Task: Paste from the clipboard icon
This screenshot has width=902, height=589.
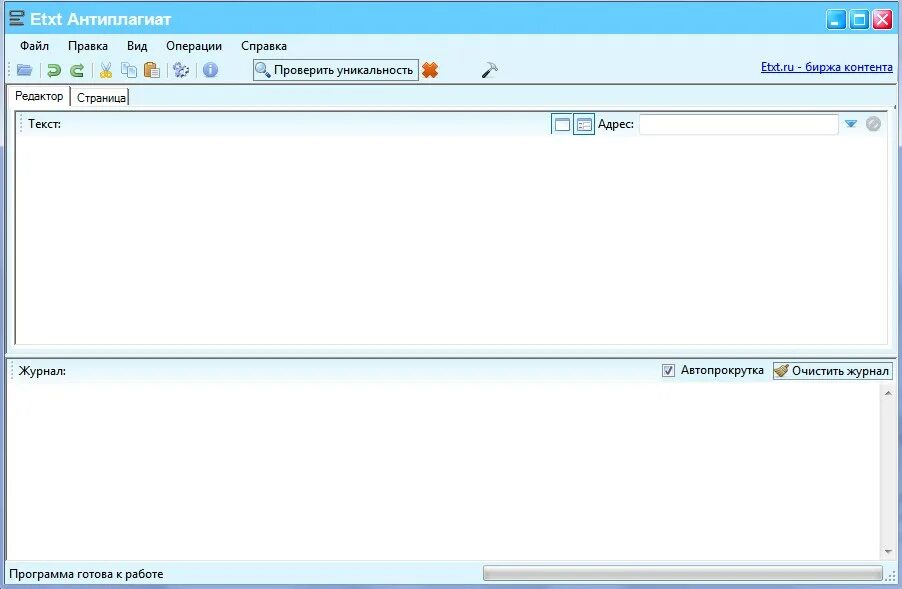Action: click(152, 70)
